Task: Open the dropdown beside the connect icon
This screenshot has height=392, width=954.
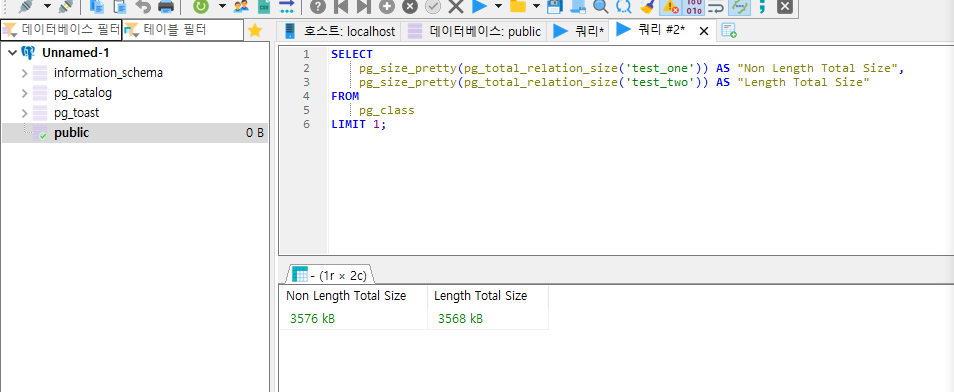Action: 47,7
